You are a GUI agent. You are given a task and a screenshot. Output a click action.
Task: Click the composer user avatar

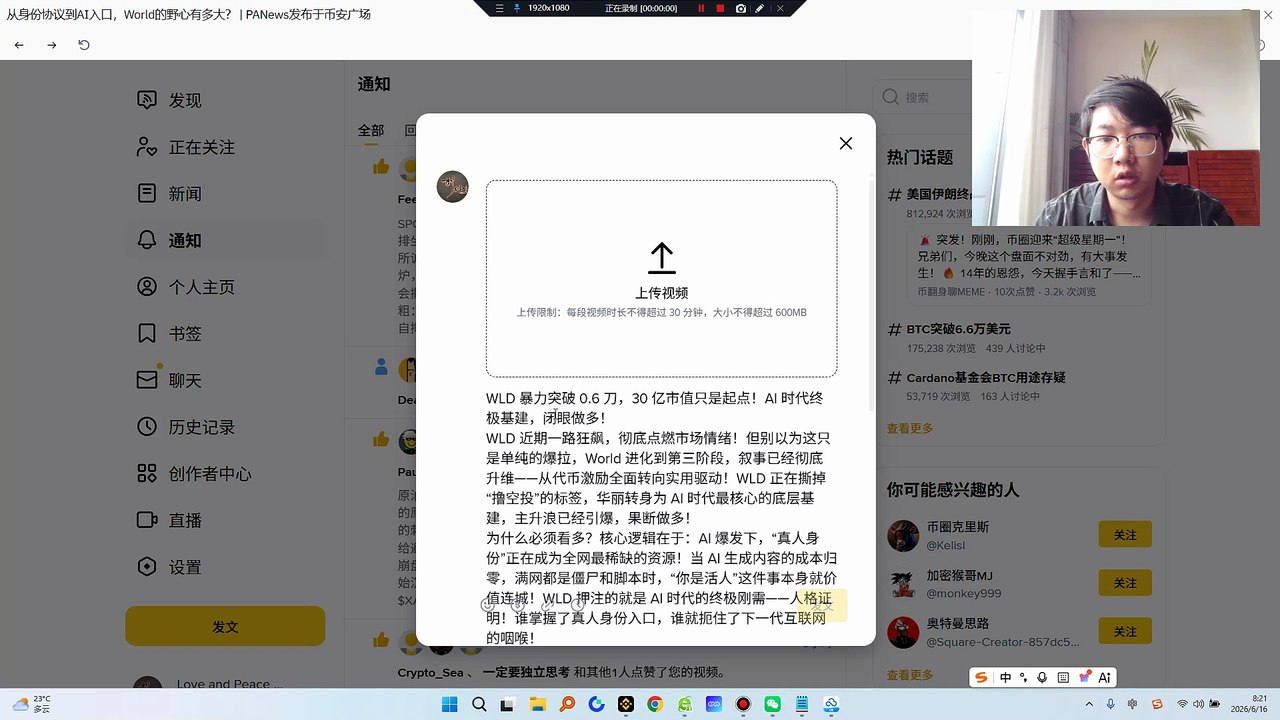453,187
